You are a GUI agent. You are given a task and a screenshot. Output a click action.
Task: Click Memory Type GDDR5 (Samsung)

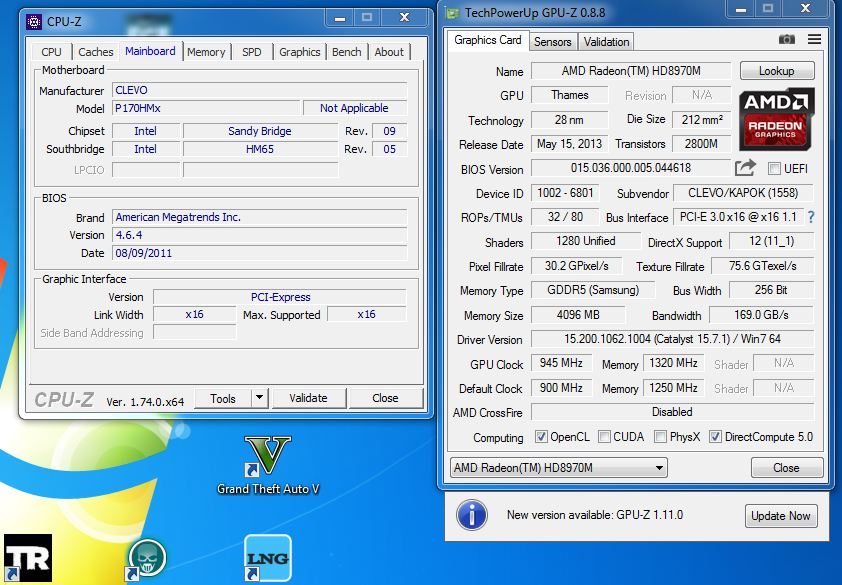click(x=593, y=290)
